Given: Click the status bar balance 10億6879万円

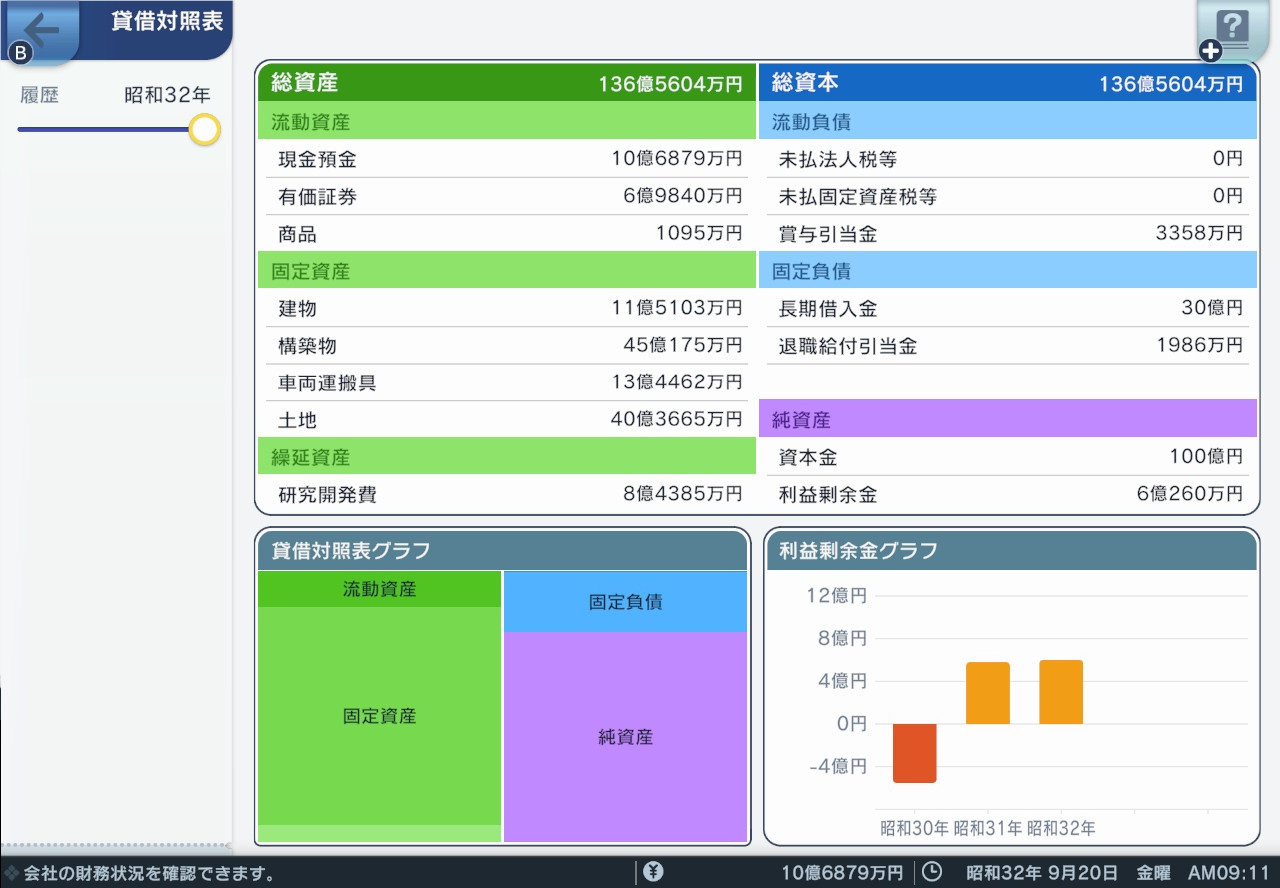Looking at the screenshot, I should tap(842, 872).
